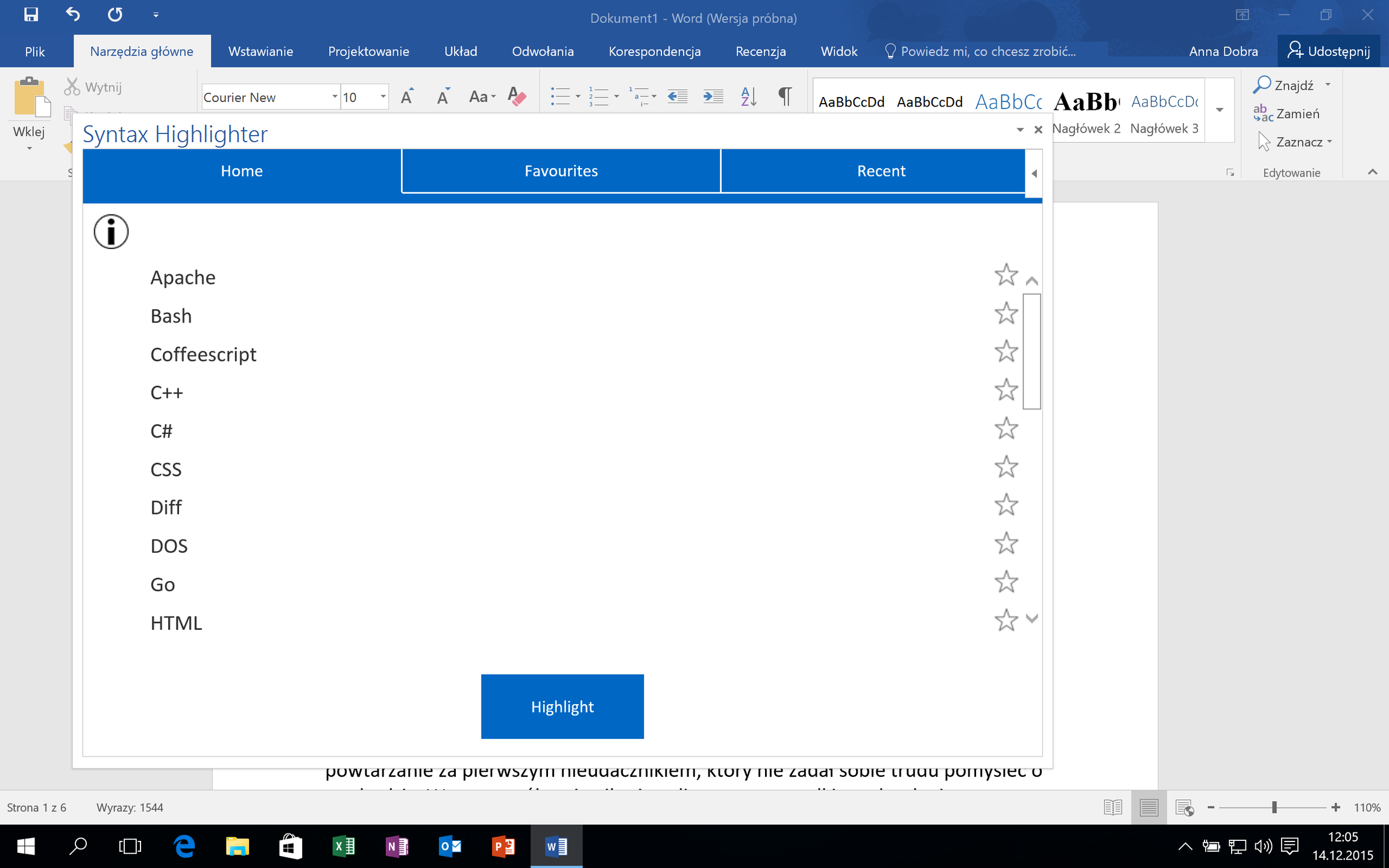Switch to Web Layout view in status bar
This screenshot has width=1389, height=868.
pyautogui.click(x=1185, y=807)
